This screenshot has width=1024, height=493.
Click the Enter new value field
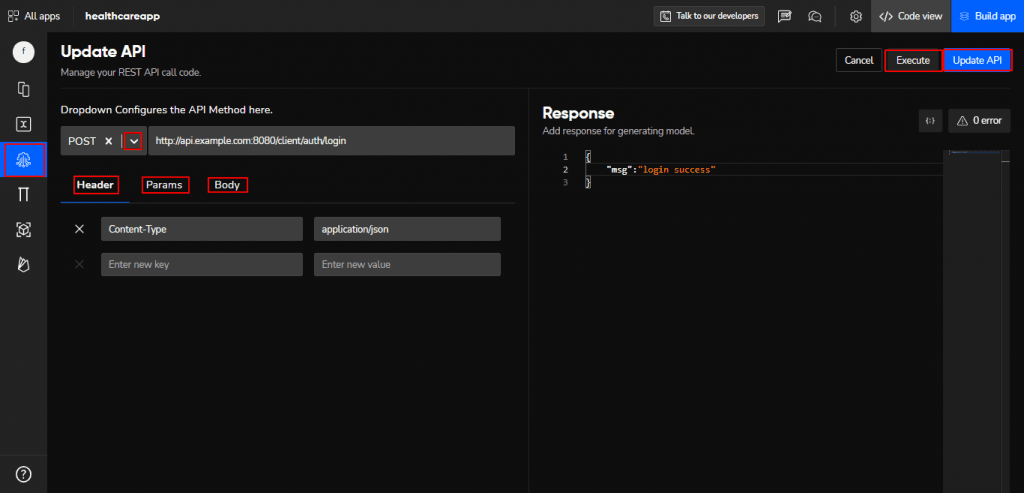point(408,264)
